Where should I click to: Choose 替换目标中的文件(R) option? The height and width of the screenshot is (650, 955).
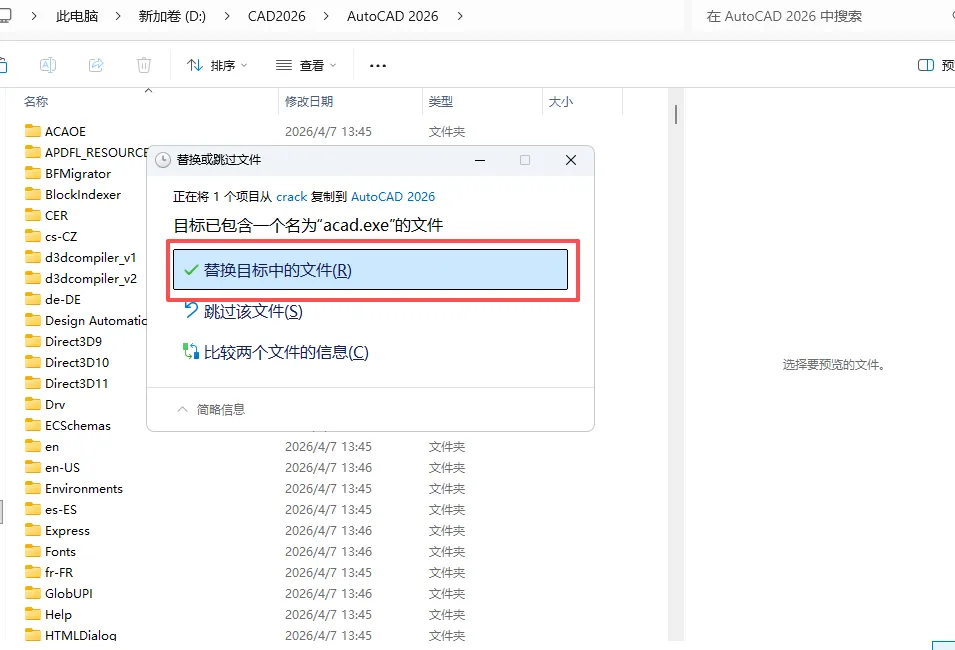(370, 269)
